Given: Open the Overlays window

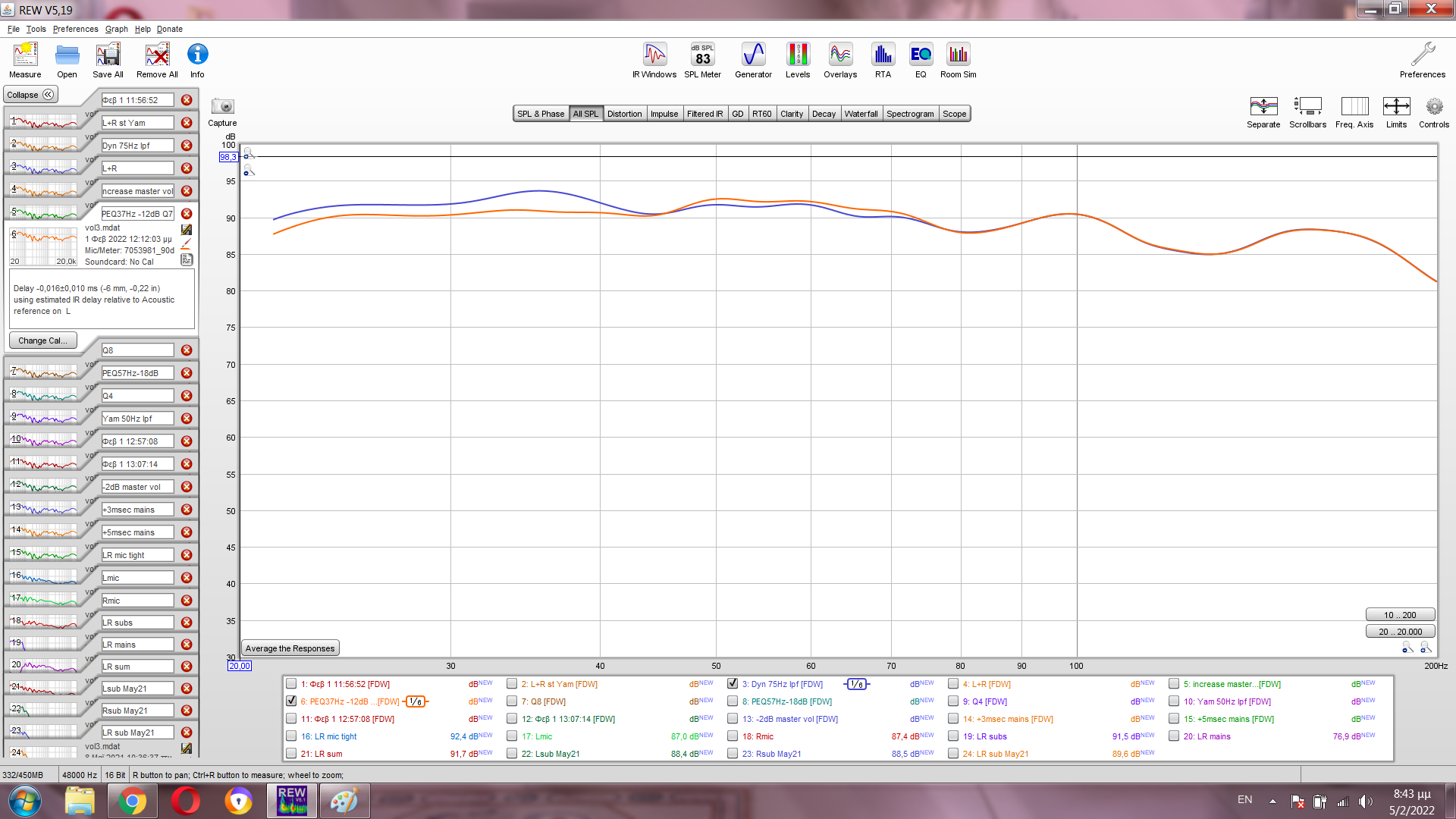Looking at the screenshot, I should tap(840, 60).
